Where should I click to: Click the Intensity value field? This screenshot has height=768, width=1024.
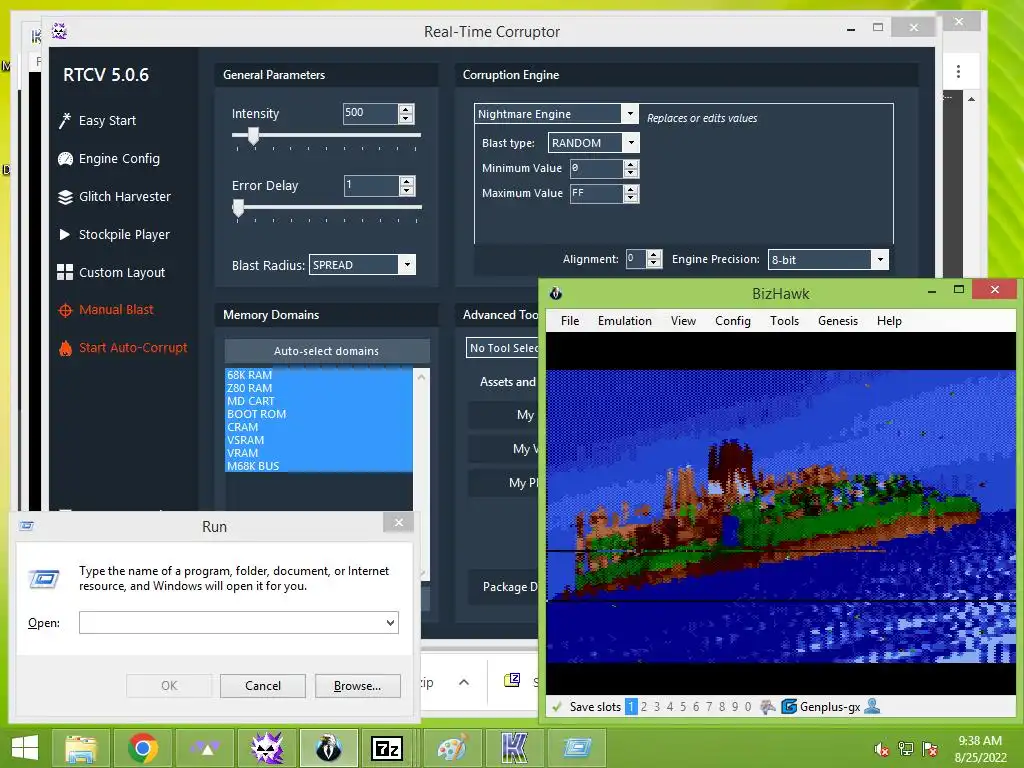(x=370, y=113)
